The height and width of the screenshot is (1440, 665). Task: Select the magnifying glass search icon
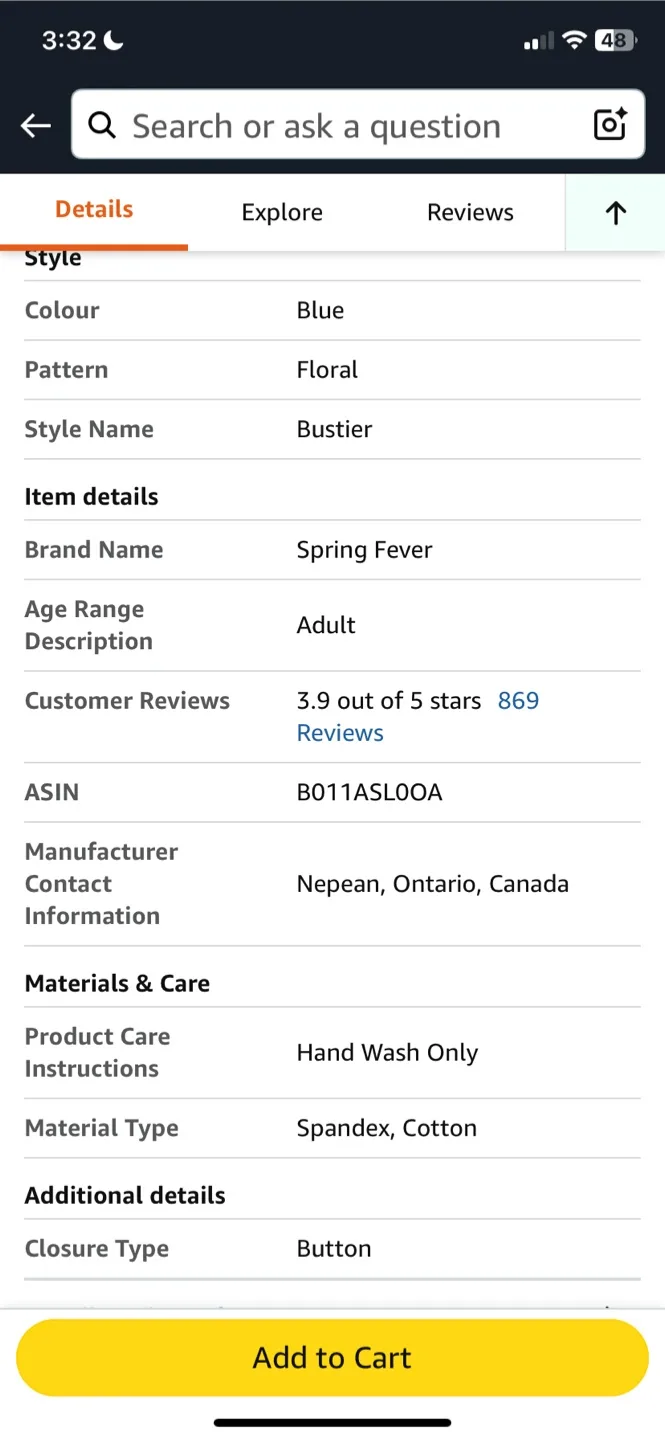[x=101, y=125]
